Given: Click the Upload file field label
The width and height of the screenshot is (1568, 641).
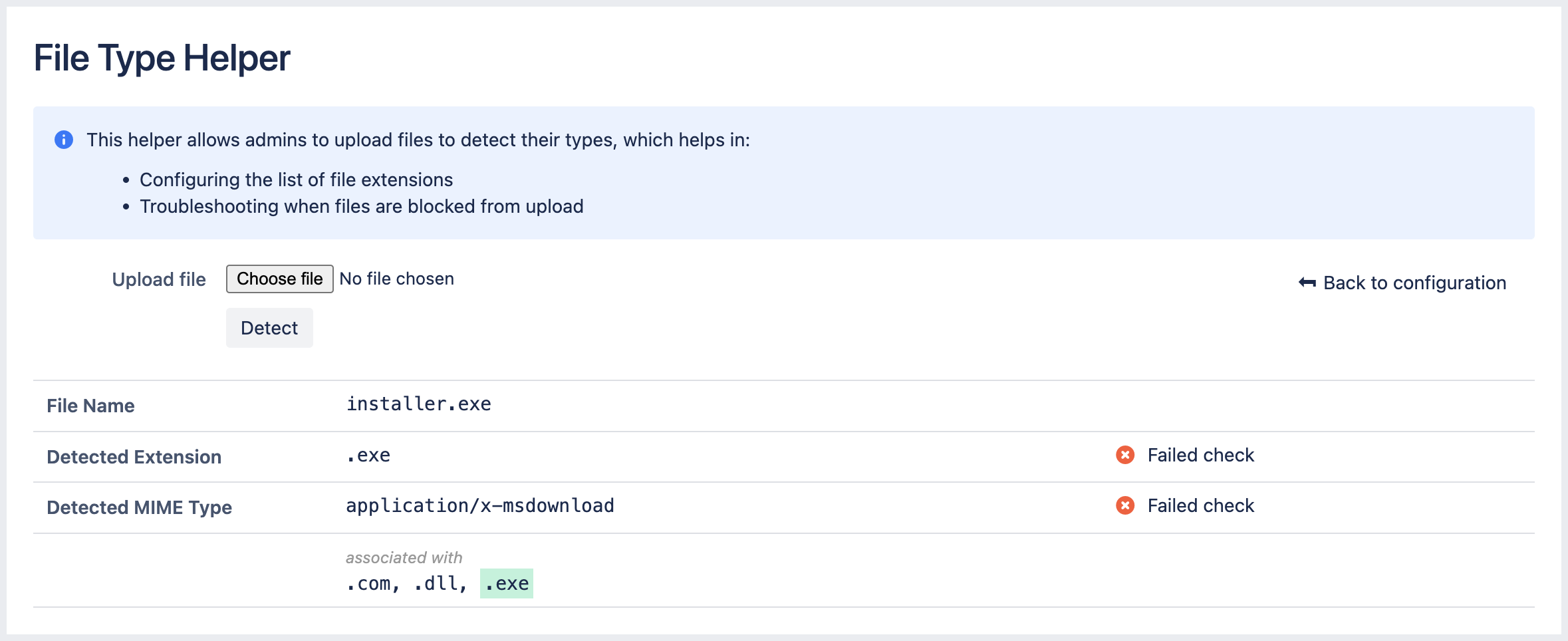Looking at the screenshot, I should pyautogui.click(x=159, y=279).
